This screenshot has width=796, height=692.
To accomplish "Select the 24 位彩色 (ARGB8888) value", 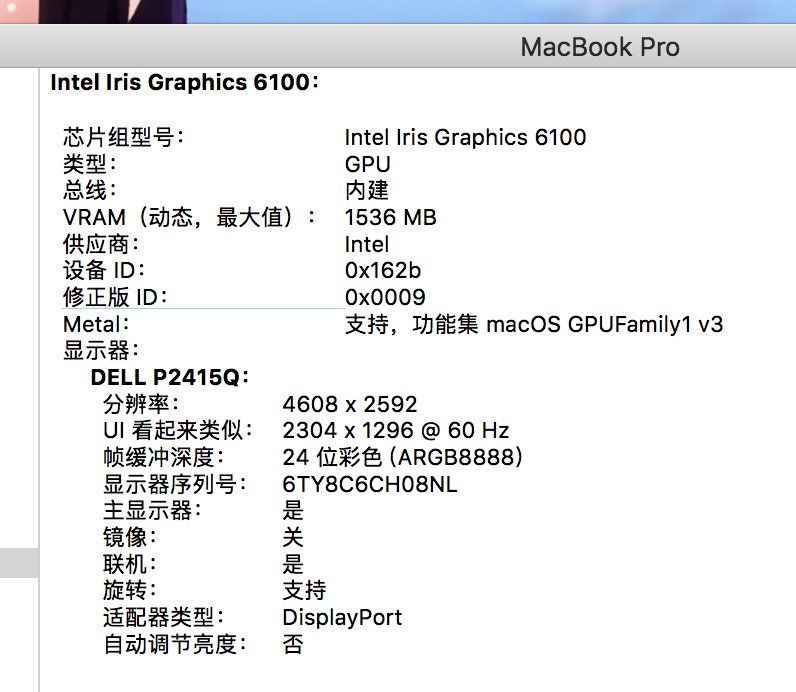I will (403, 457).
